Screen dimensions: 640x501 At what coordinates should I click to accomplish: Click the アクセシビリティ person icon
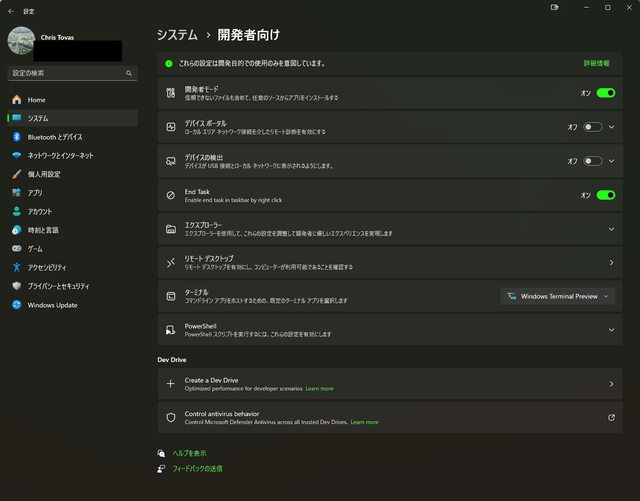tap(16, 267)
